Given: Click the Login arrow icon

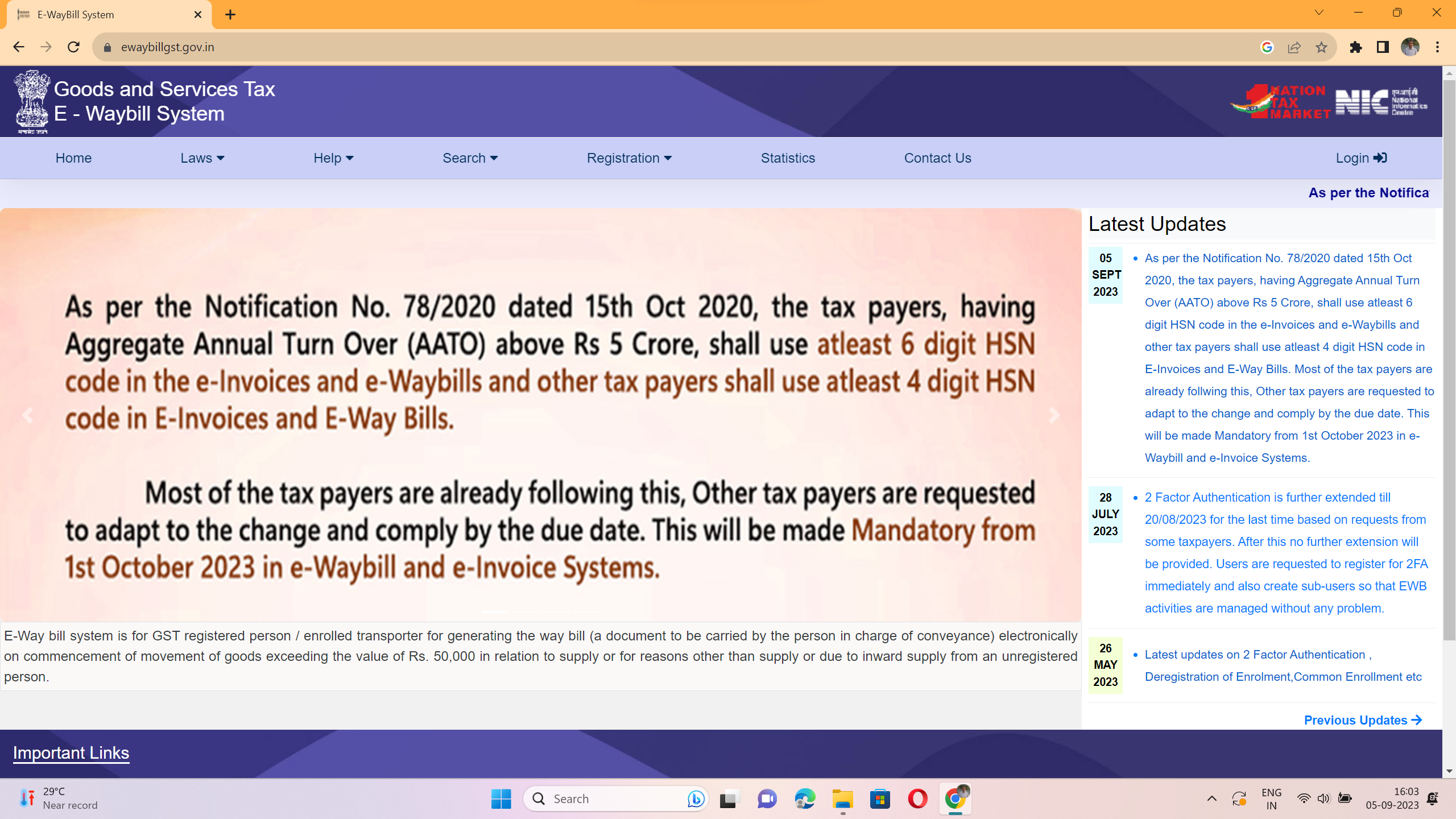Looking at the screenshot, I should (1380, 158).
